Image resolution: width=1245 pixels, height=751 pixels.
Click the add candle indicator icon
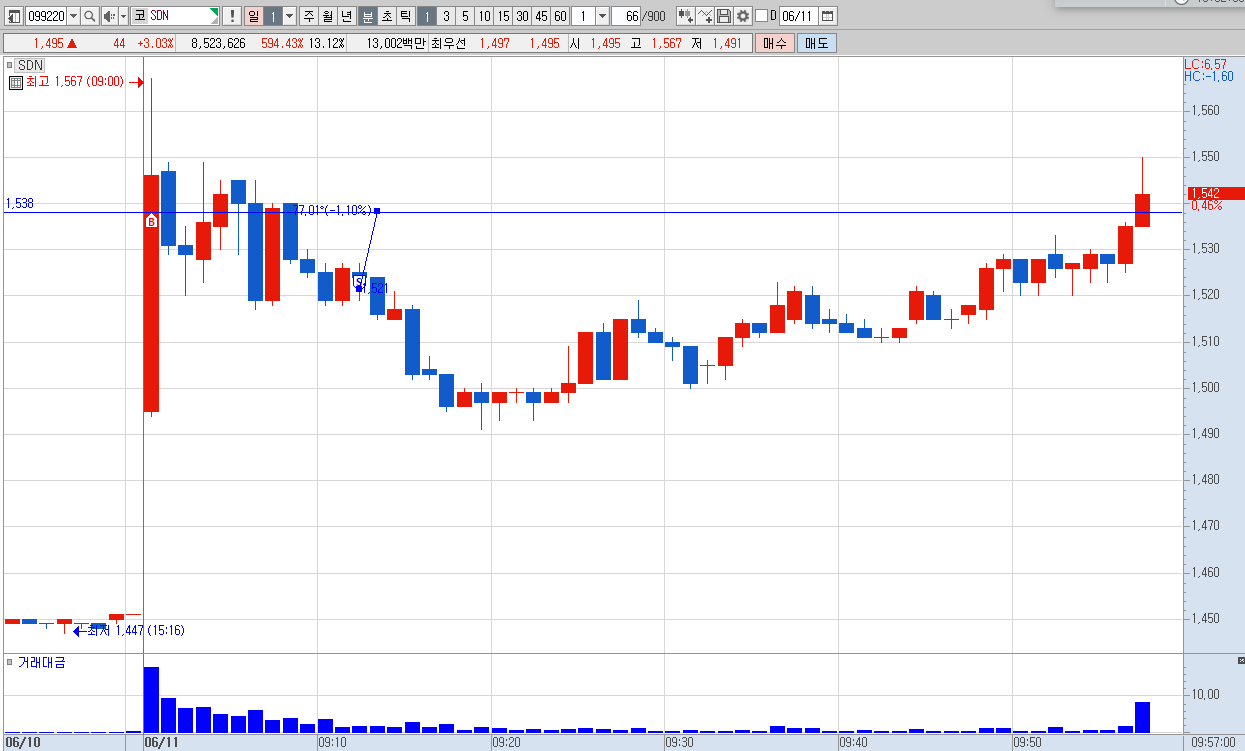[685, 16]
